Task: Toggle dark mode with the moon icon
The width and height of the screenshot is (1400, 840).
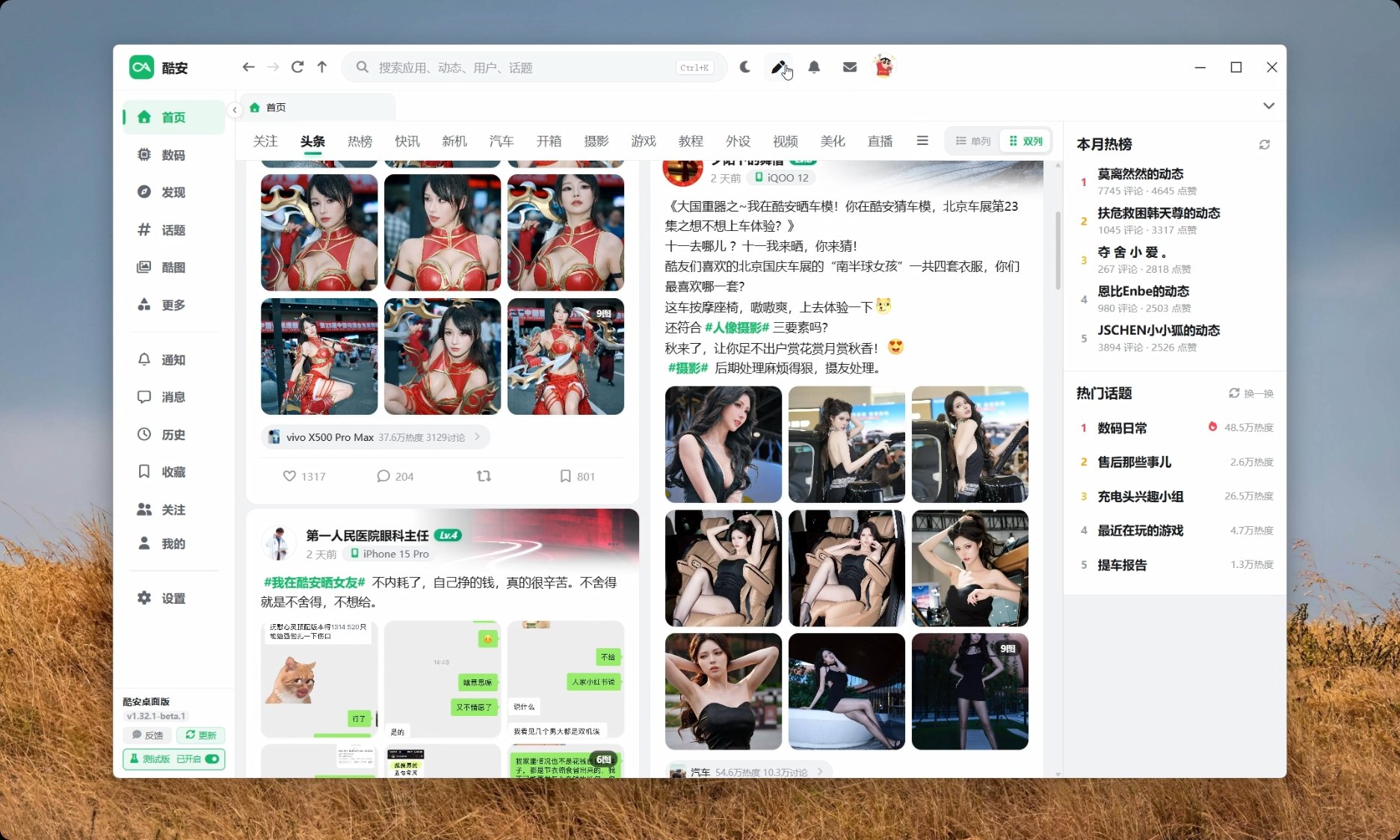Action: coord(745,67)
